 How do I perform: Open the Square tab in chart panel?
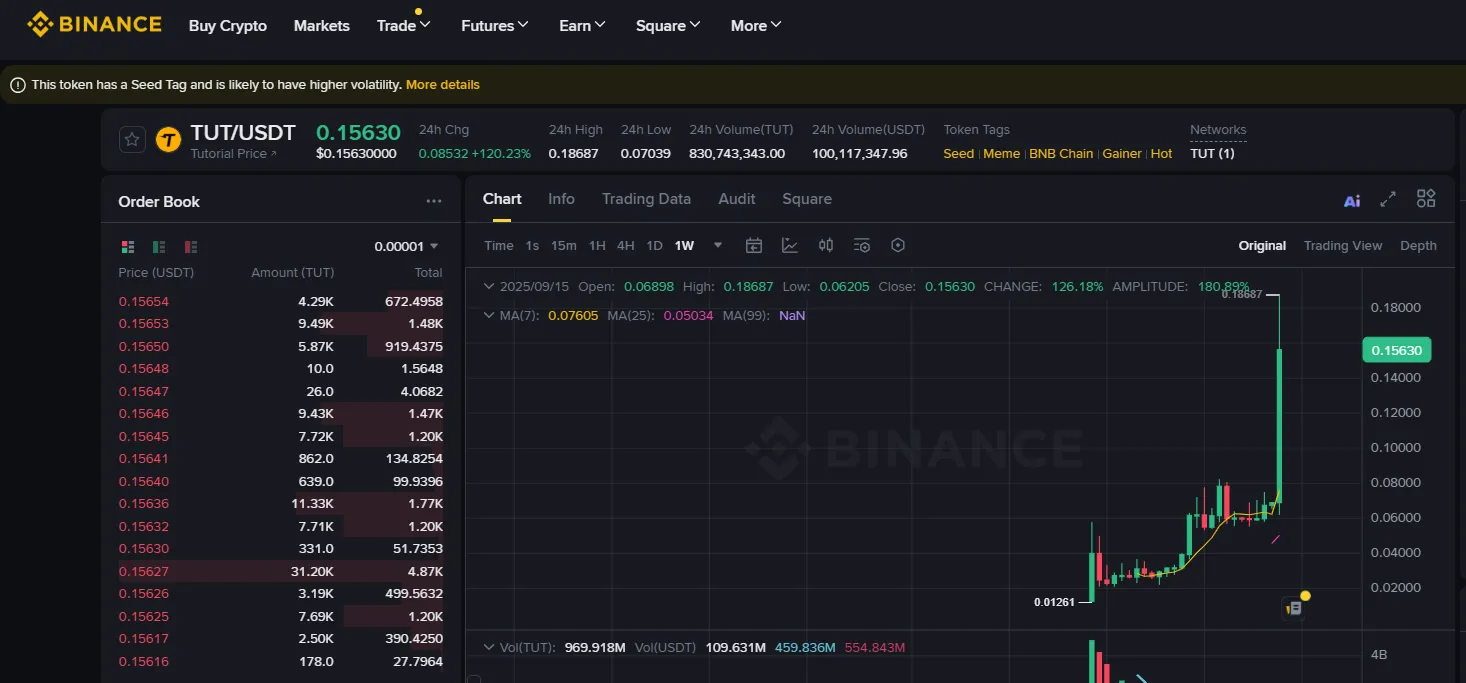807,199
